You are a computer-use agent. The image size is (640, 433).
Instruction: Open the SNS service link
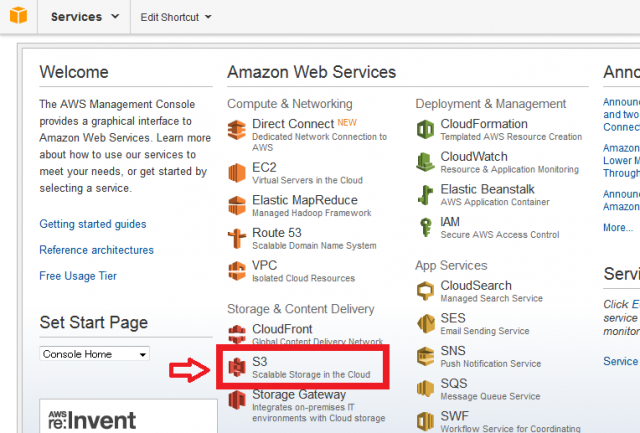click(453, 351)
